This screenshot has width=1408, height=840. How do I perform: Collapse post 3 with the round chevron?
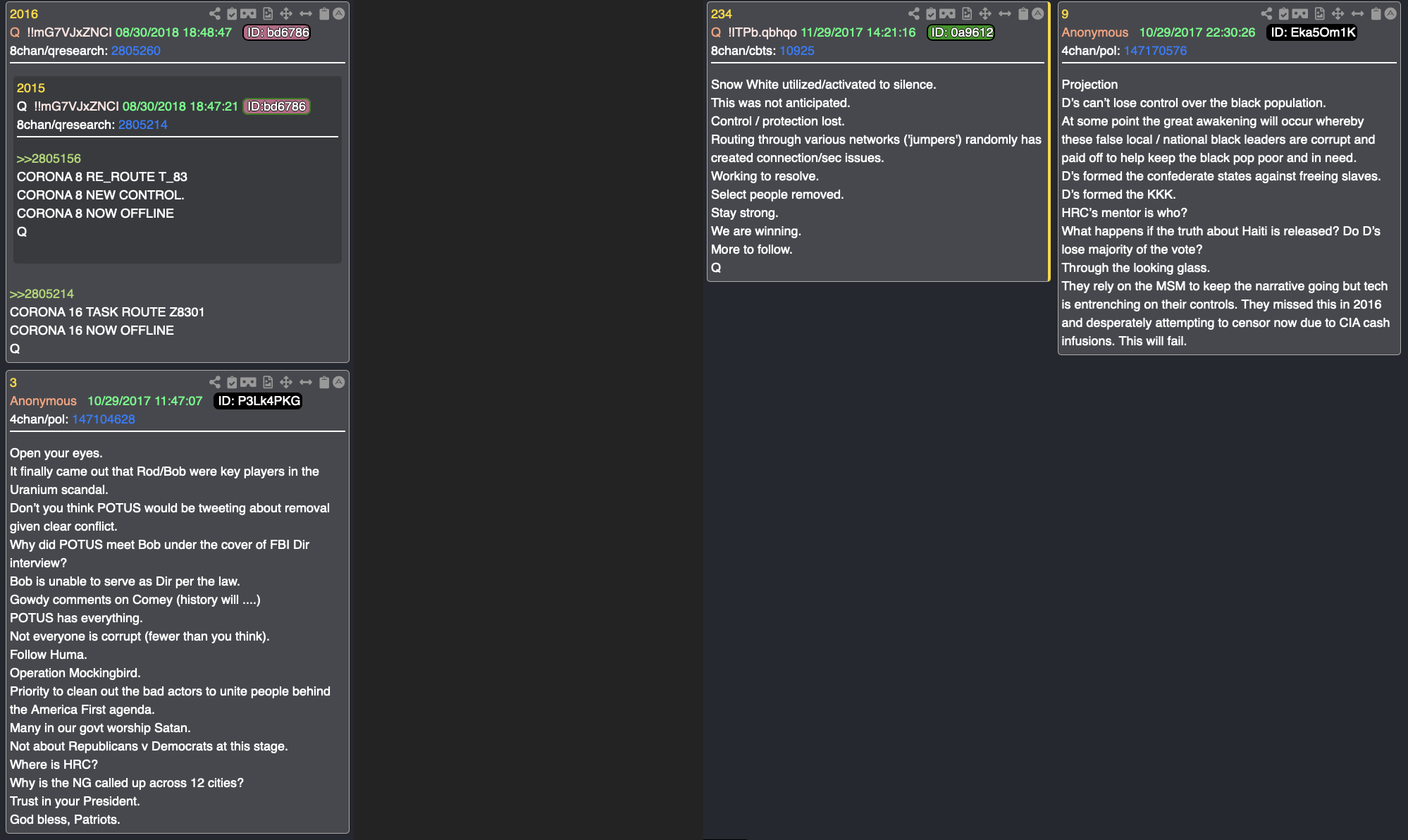pos(339,382)
